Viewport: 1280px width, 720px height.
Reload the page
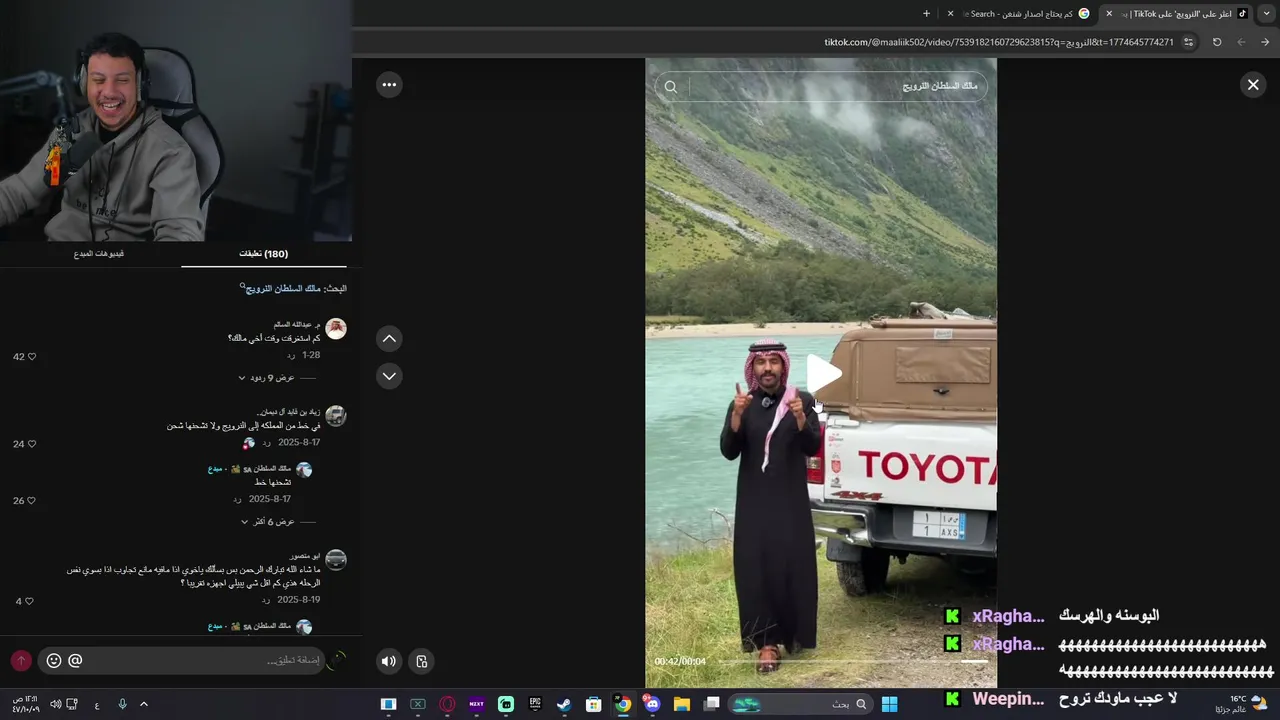(1217, 42)
